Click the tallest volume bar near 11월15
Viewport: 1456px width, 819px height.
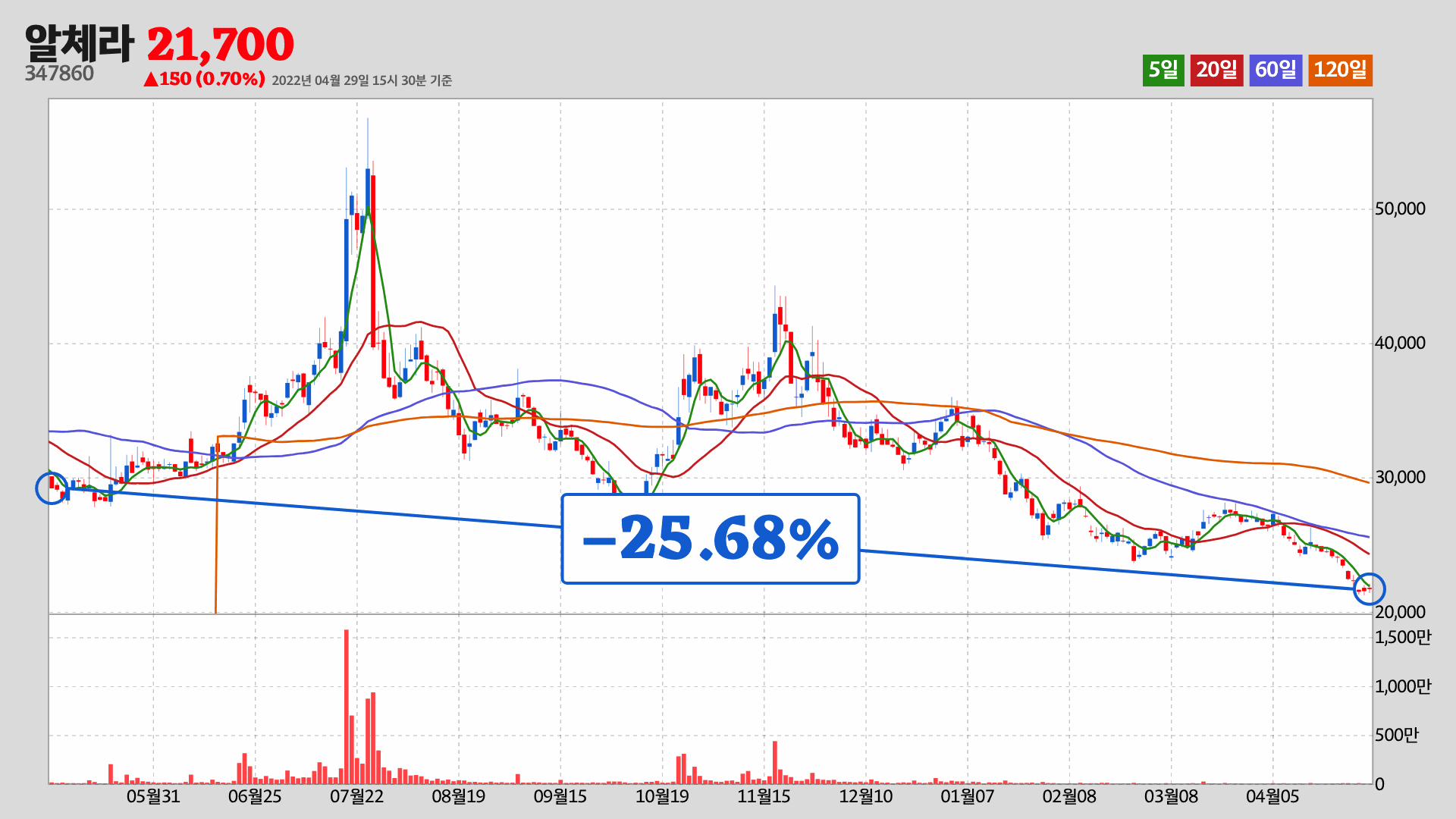point(775,762)
